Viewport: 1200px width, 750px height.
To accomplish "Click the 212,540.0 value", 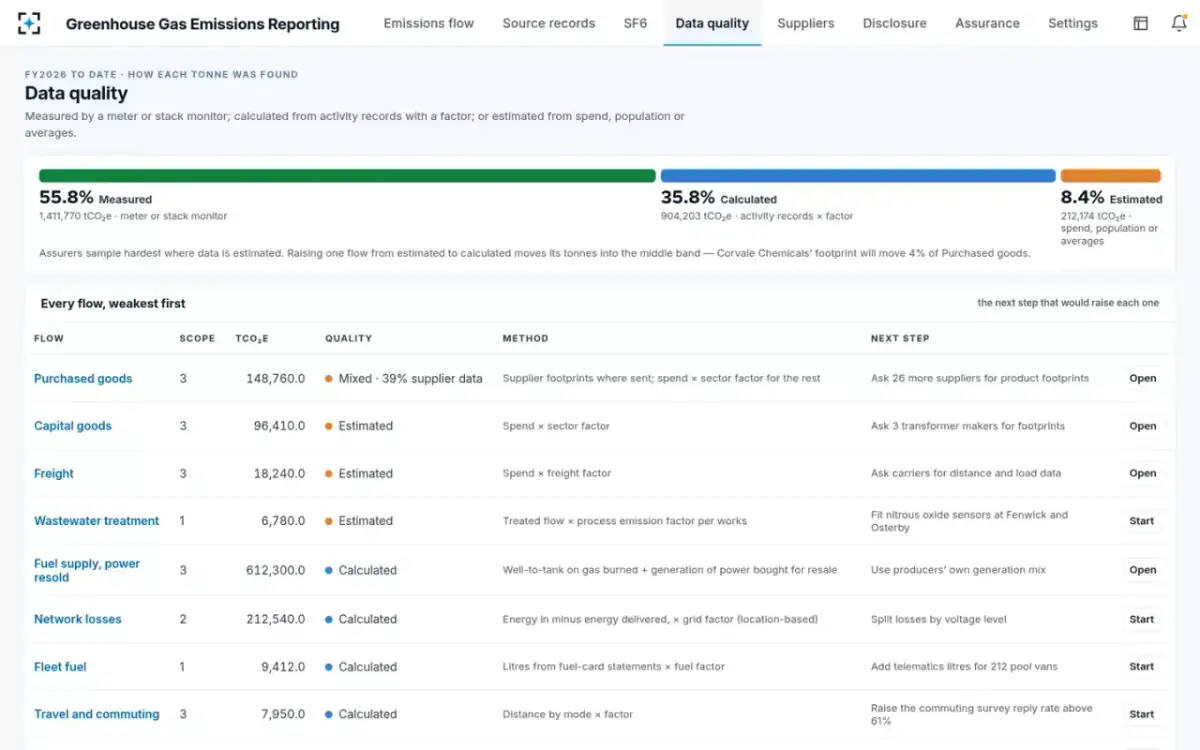I will [275, 619].
